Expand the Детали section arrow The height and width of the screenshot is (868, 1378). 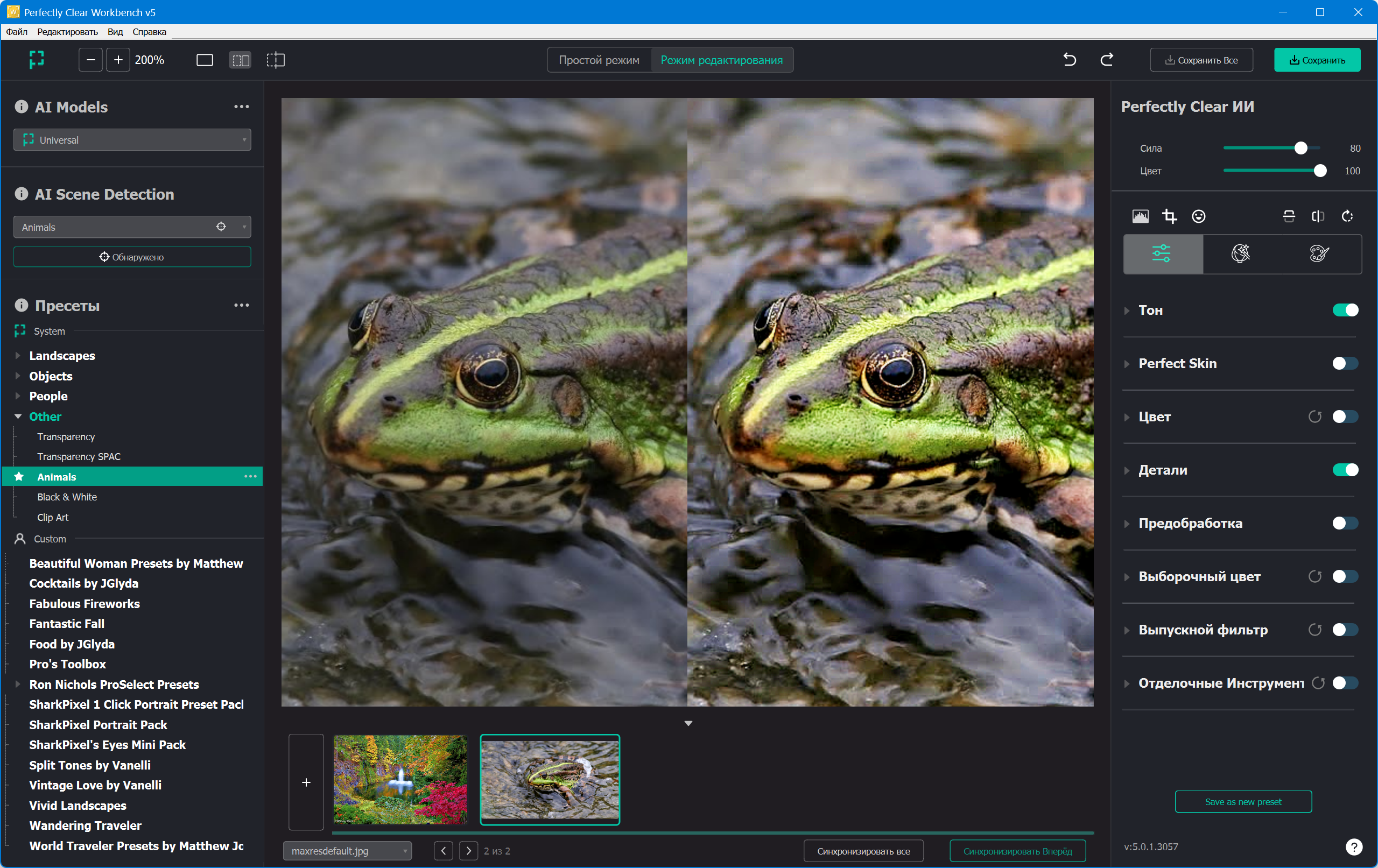tap(1126, 470)
